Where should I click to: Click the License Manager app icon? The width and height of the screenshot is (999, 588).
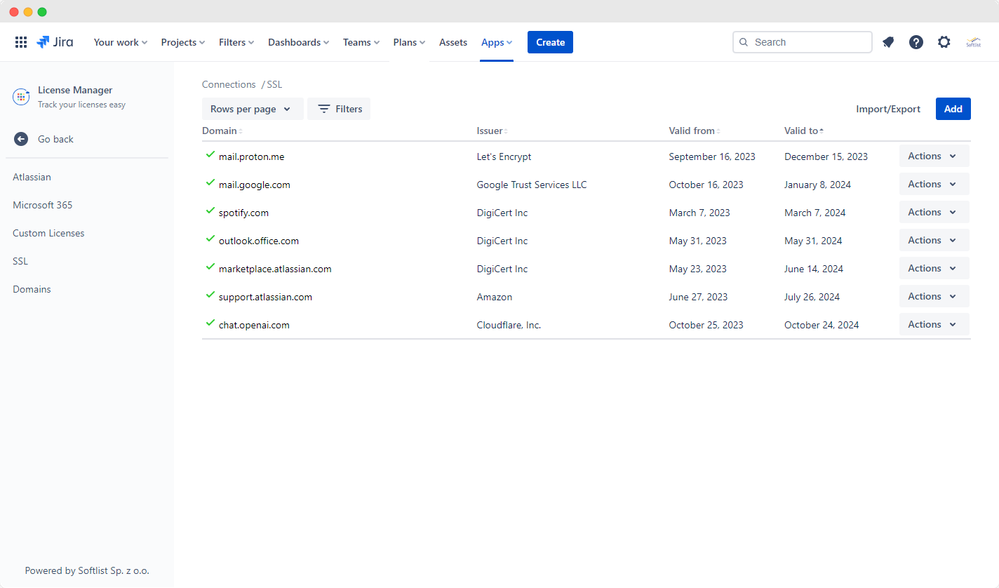[x=21, y=97]
